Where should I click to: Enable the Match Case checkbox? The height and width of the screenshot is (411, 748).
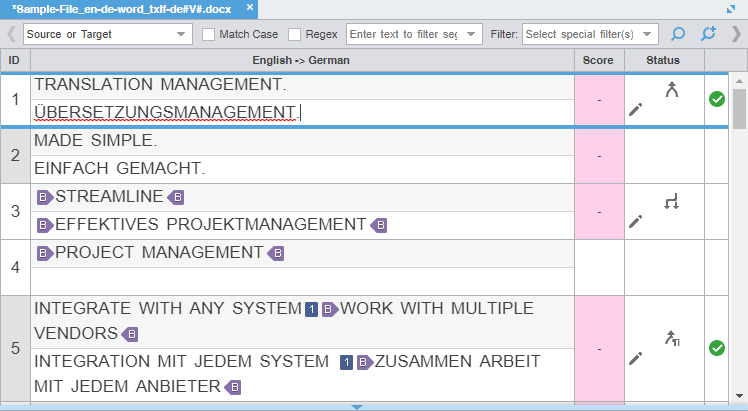click(x=209, y=34)
